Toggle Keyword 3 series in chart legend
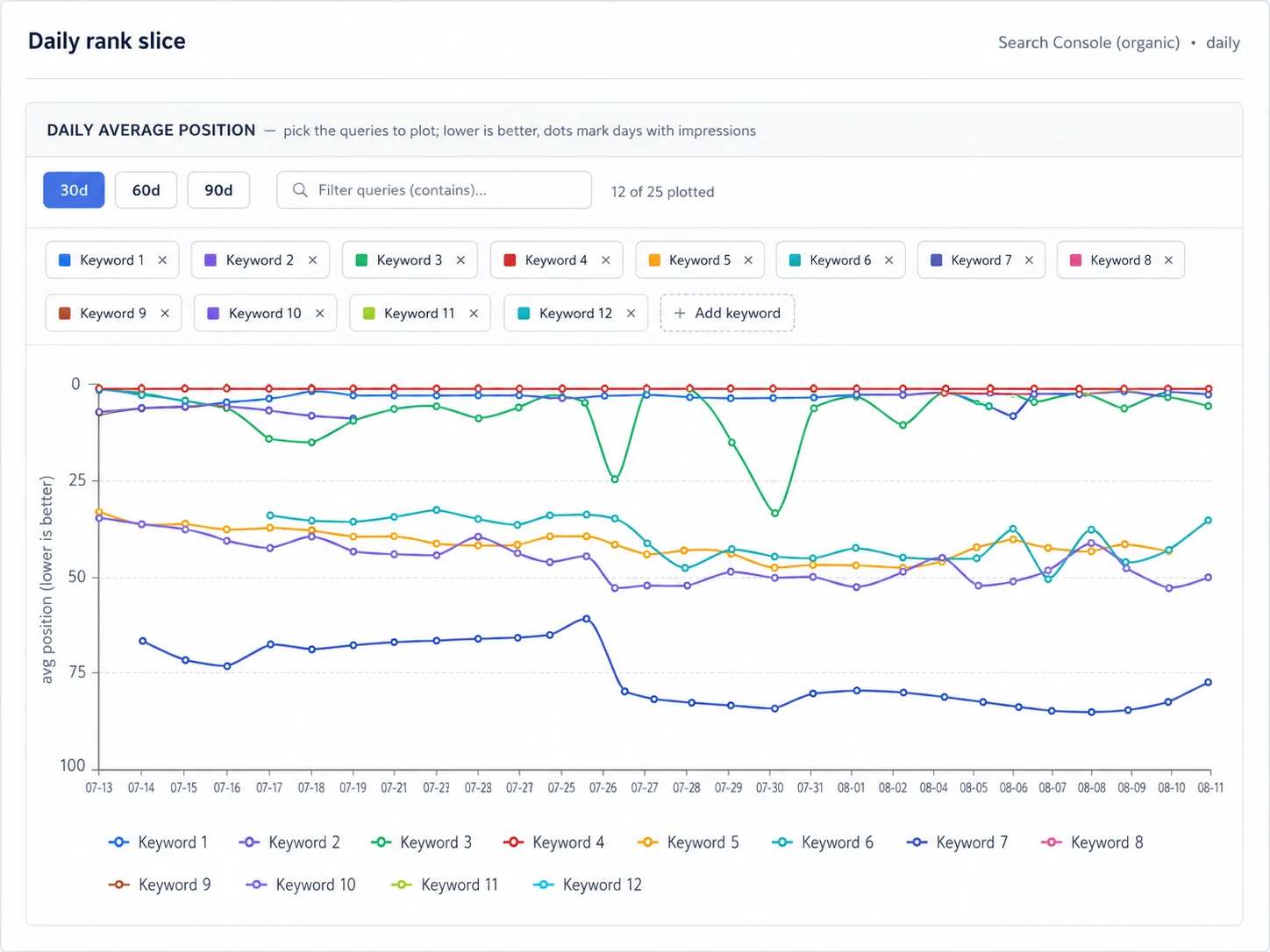Image resolution: width=1270 pixels, height=952 pixels. point(421,842)
